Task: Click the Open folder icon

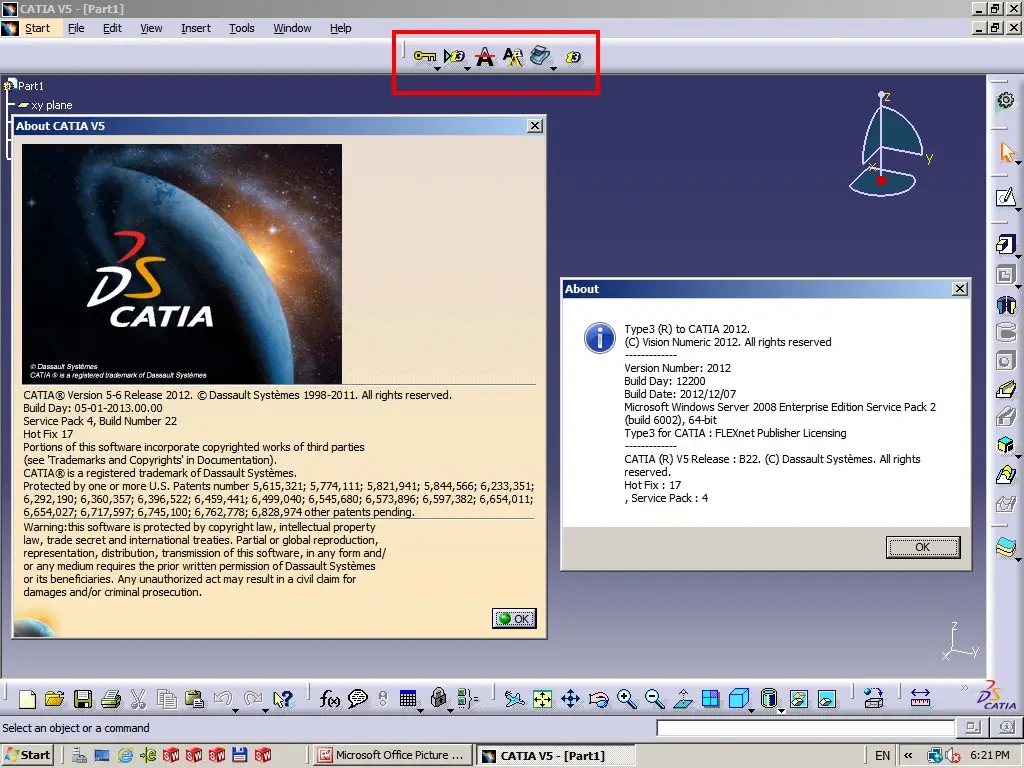Action: [55, 699]
